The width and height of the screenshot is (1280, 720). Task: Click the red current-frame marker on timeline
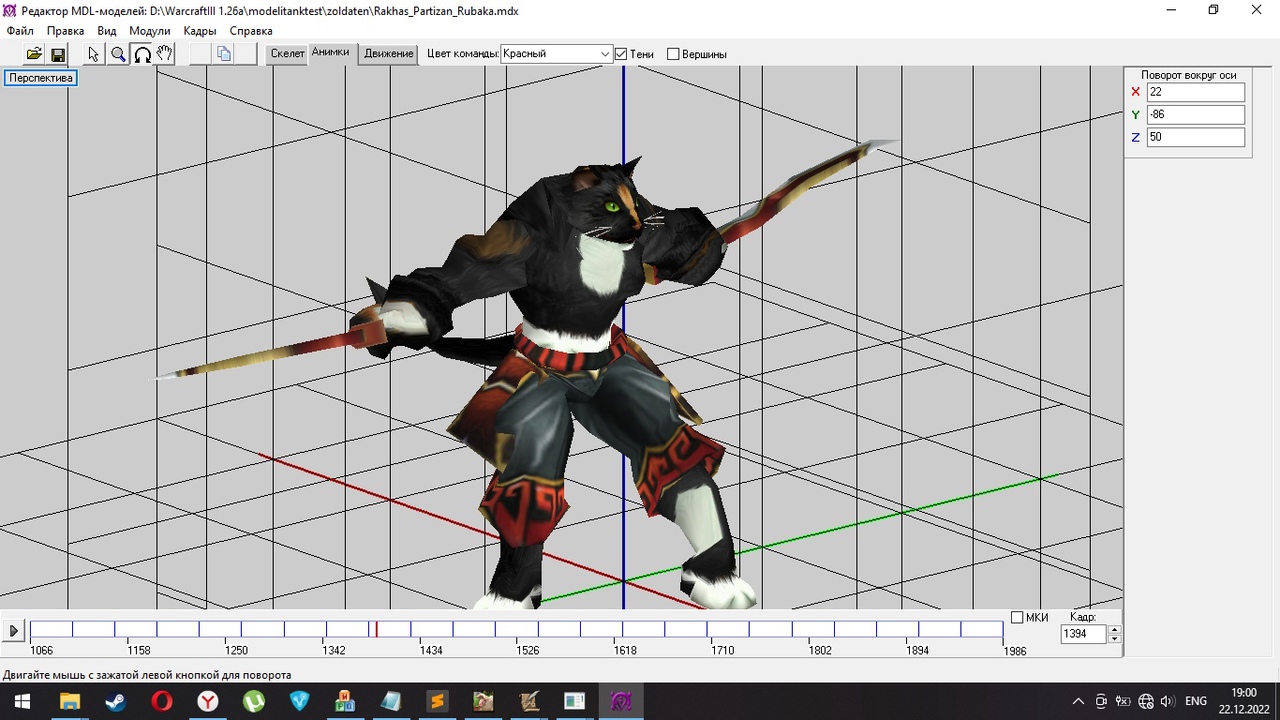click(376, 629)
